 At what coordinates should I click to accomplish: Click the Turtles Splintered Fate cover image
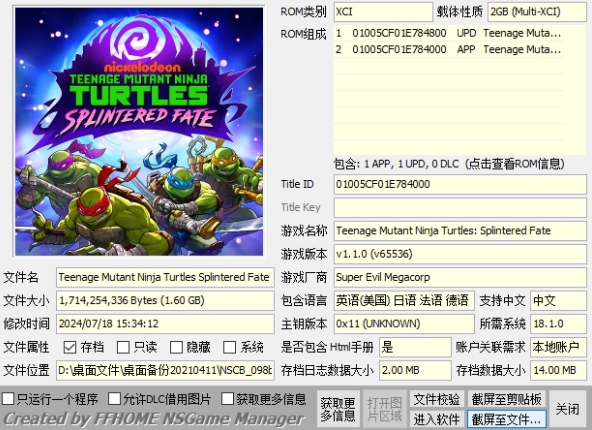[x=139, y=131]
